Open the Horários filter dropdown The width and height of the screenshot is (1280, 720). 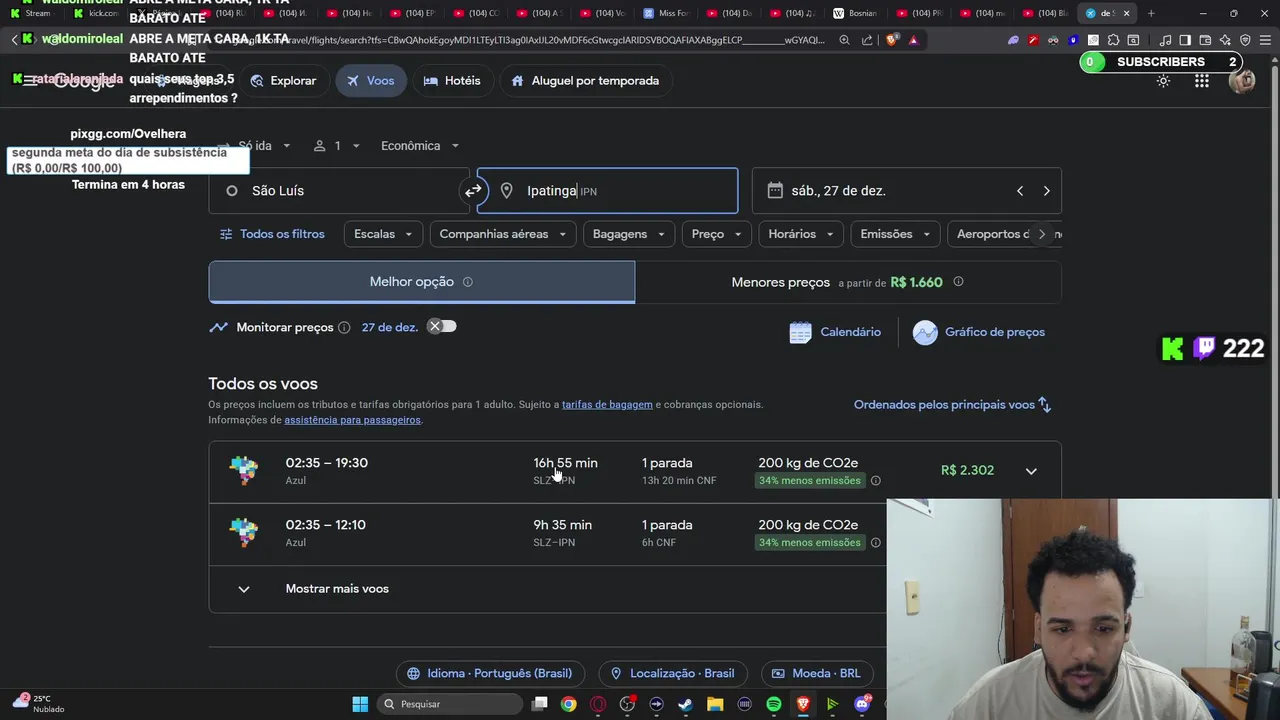pos(801,234)
